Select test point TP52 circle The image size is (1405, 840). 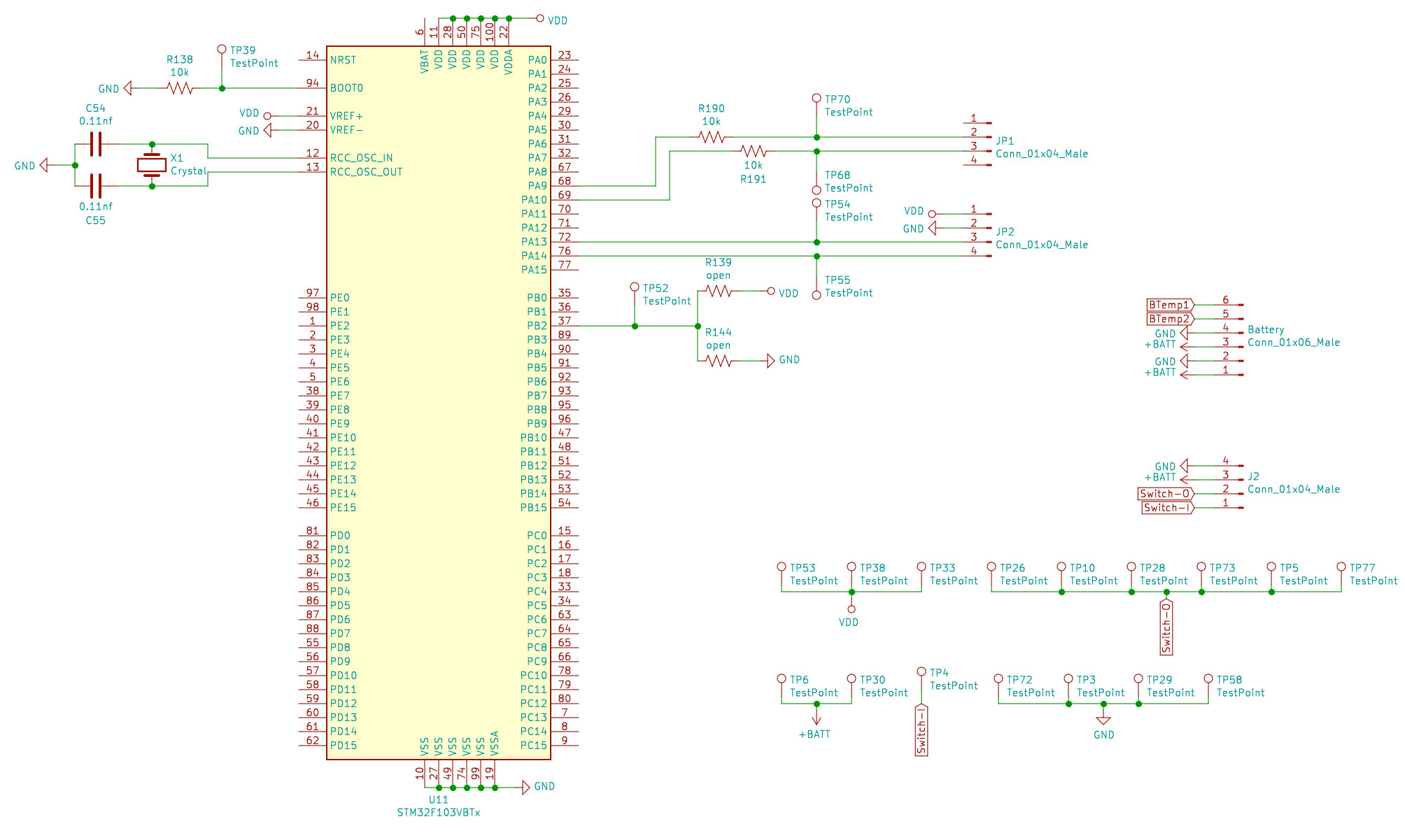635,287
